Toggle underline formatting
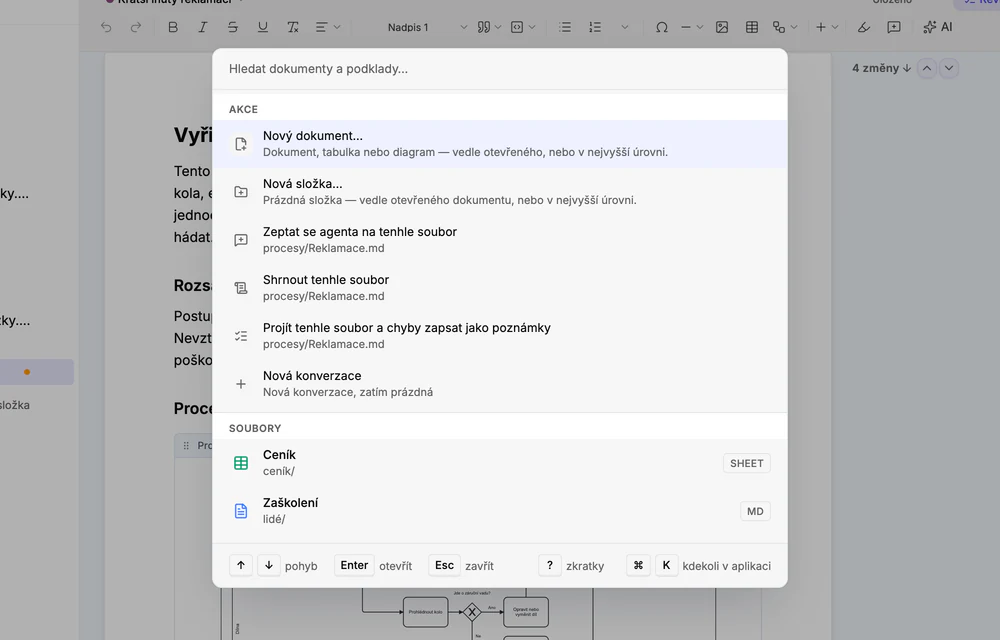 click(263, 27)
